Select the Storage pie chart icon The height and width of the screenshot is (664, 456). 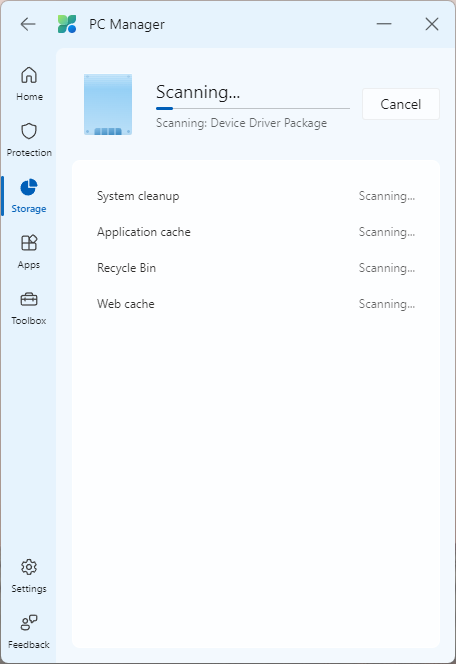pyautogui.click(x=29, y=187)
